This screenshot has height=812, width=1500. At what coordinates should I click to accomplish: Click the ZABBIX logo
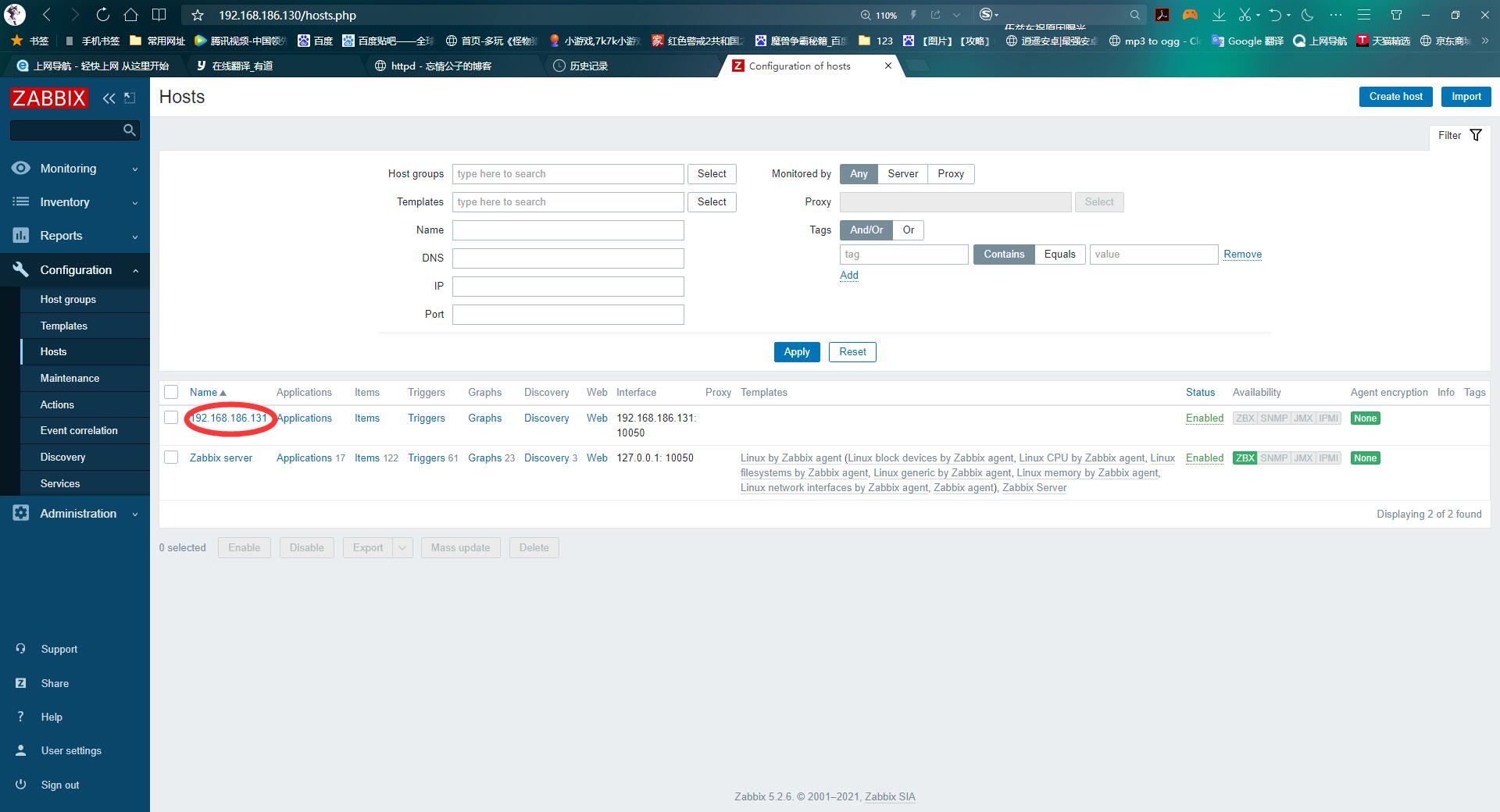tap(48, 98)
